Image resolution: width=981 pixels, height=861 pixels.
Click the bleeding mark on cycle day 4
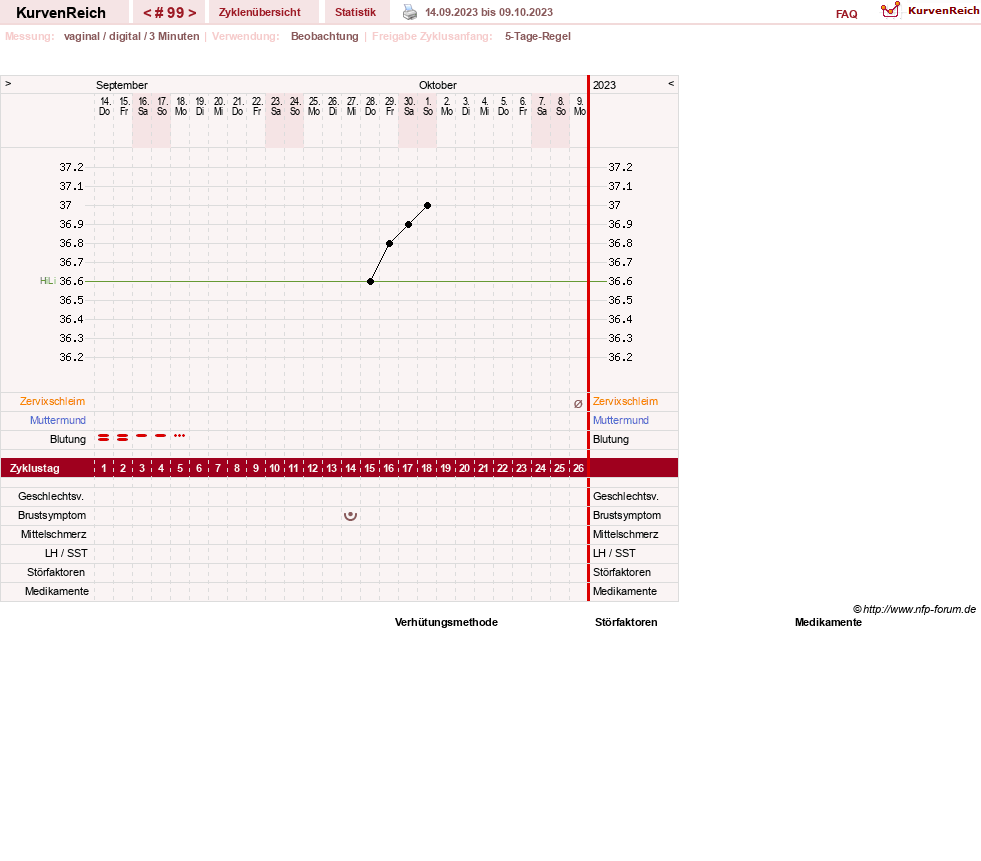tap(161, 435)
